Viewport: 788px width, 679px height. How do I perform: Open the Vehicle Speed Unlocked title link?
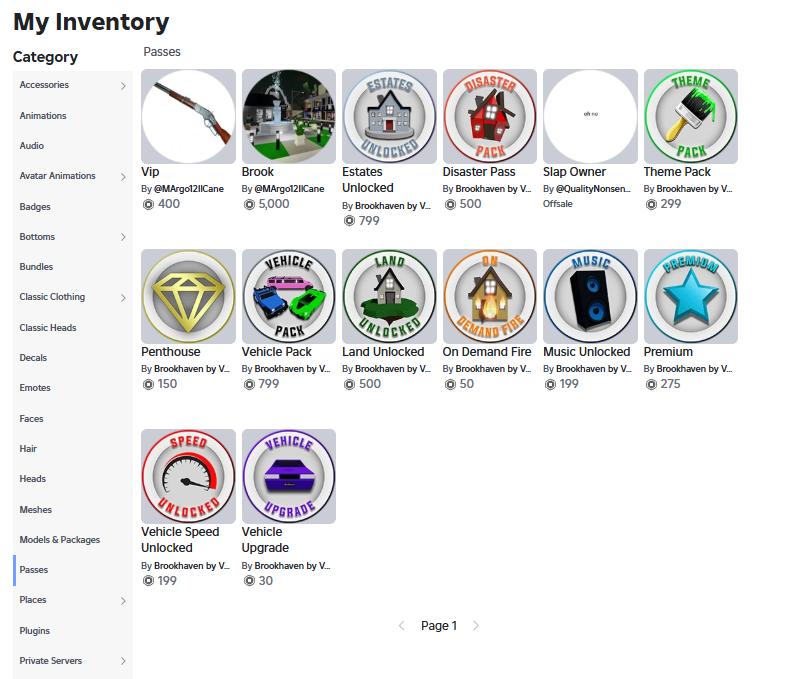(x=180, y=540)
